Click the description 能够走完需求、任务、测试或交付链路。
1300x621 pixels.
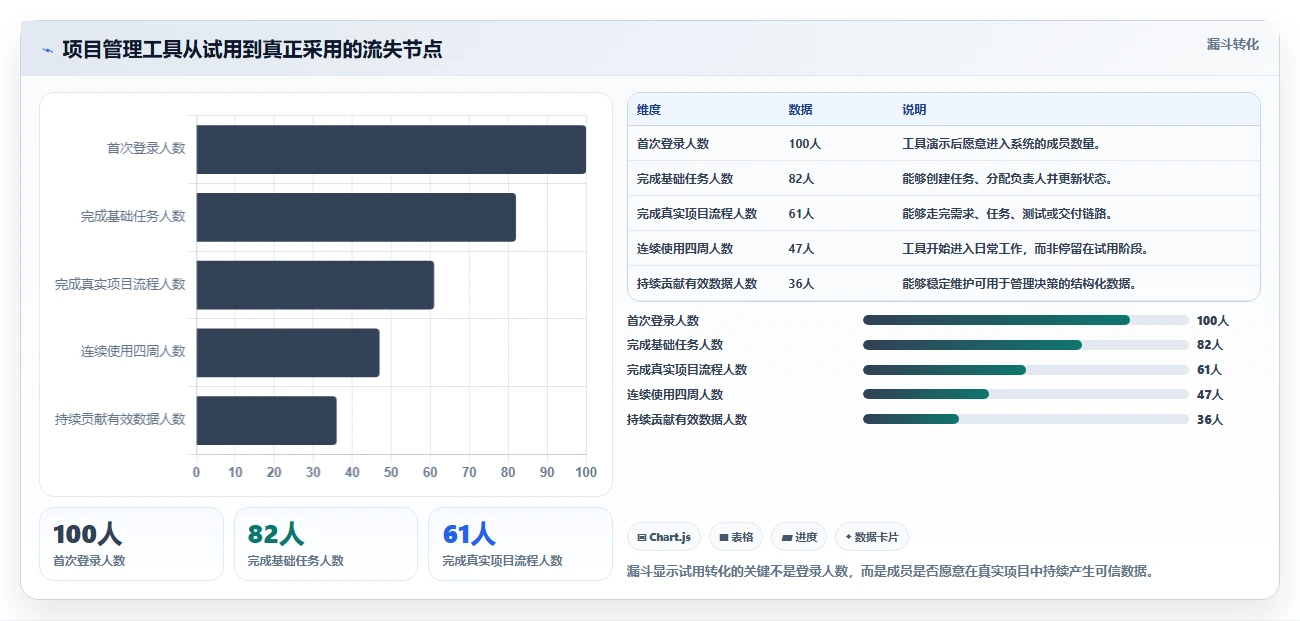click(x=1007, y=214)
